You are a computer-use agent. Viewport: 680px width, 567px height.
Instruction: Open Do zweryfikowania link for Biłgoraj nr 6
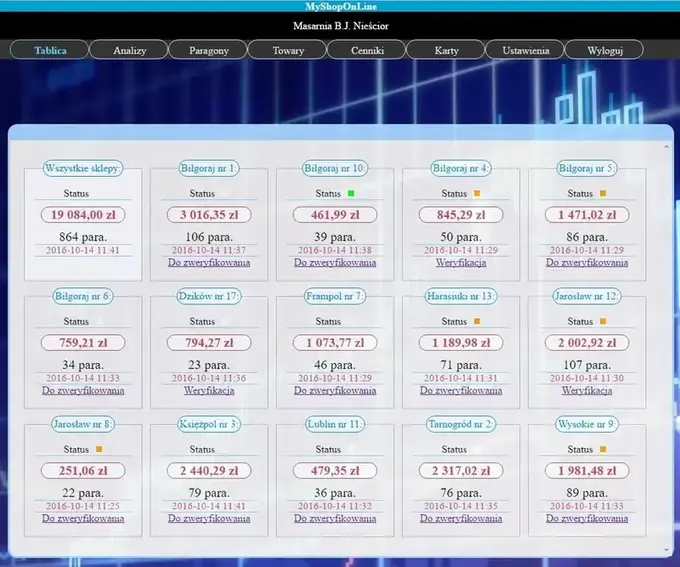click(83, 390)
